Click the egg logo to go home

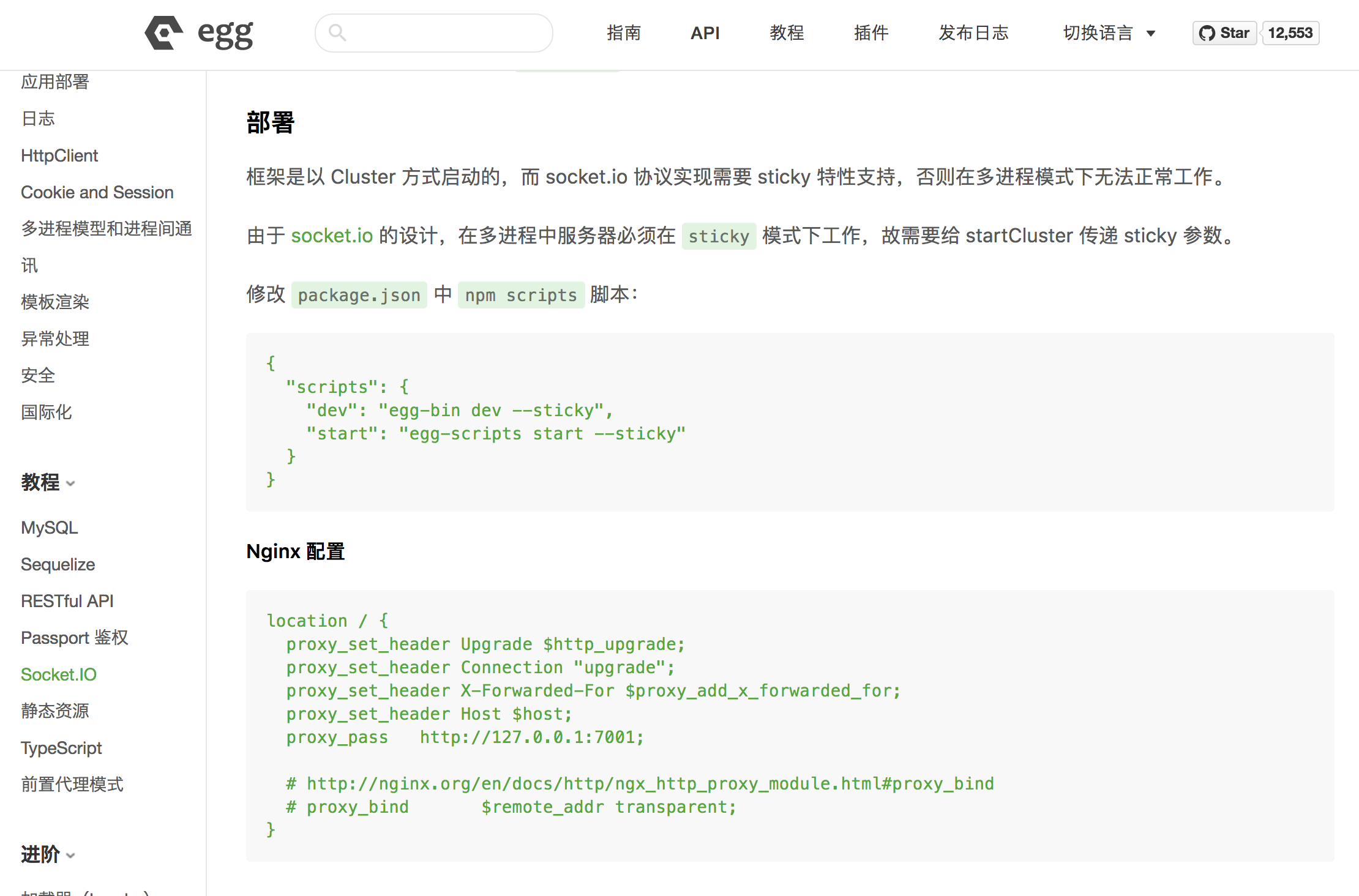click(197, 34)
